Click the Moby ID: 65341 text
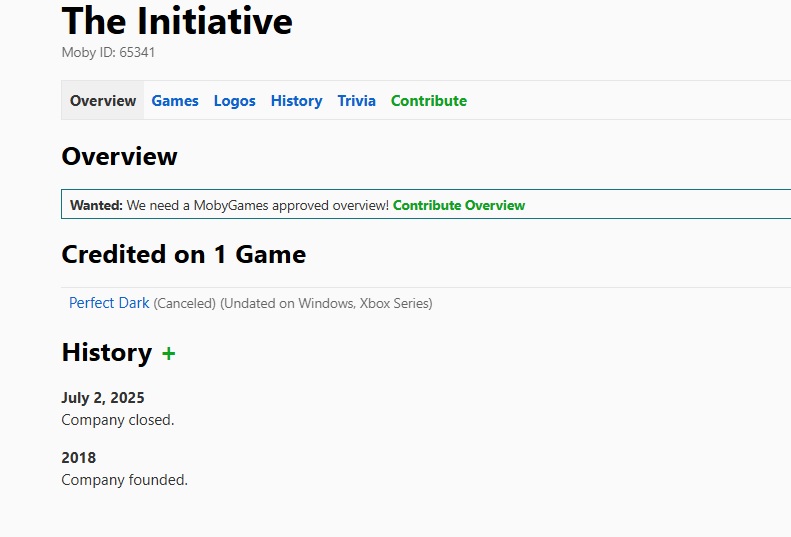The width and height of the screenshot is (791, 537). [x=108, y=52]
